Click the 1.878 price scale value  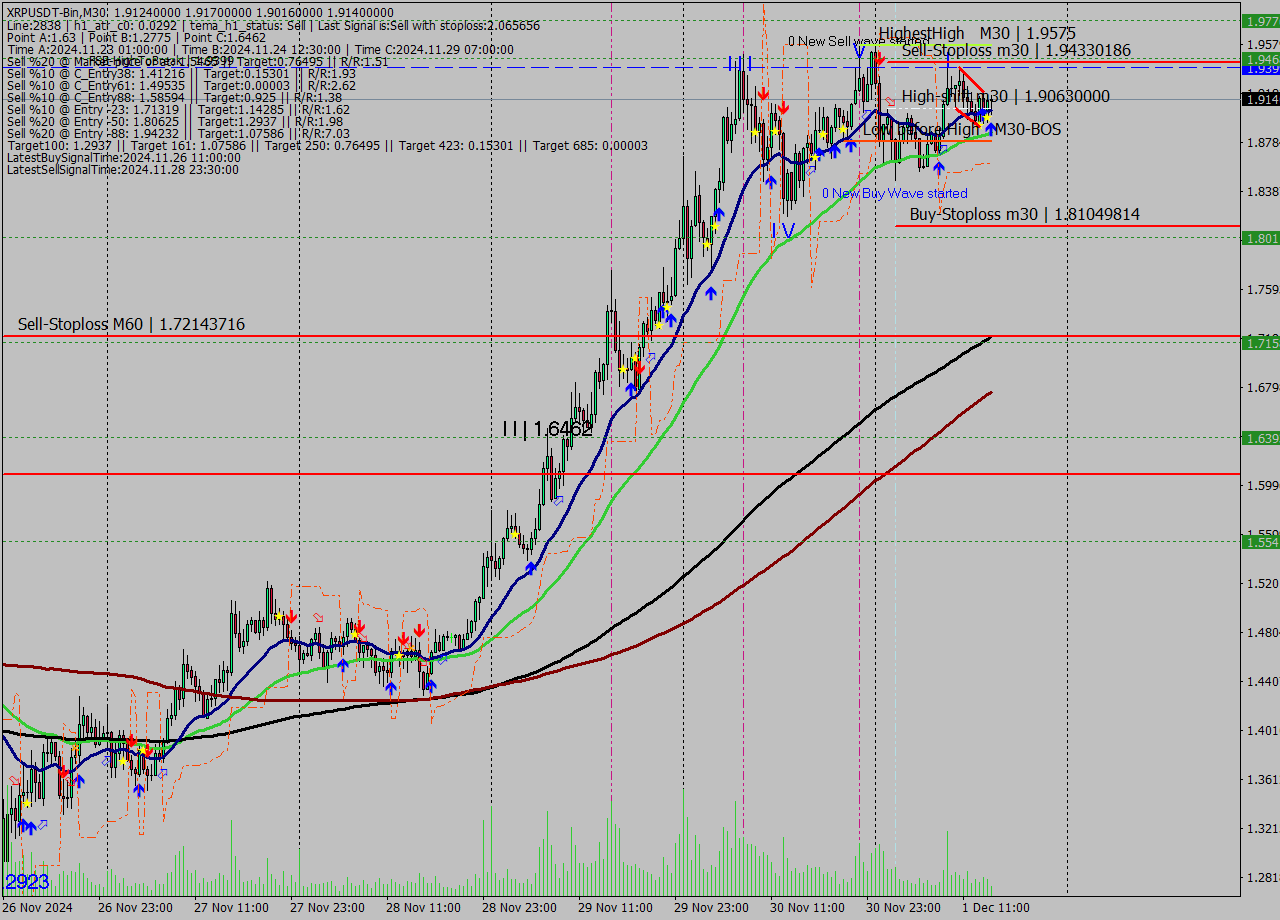click(1262, 142)
